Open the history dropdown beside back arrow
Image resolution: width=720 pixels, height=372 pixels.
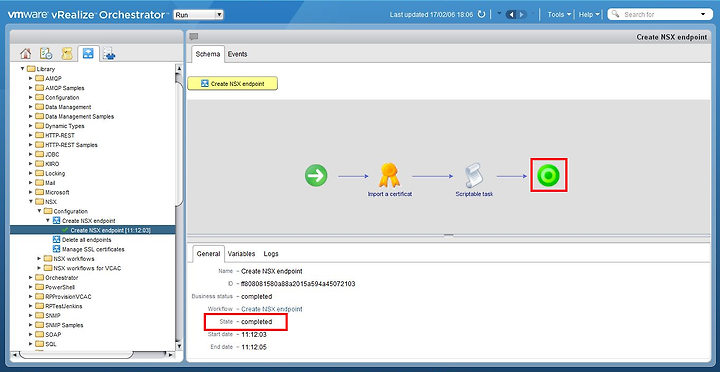pos(500,14)
